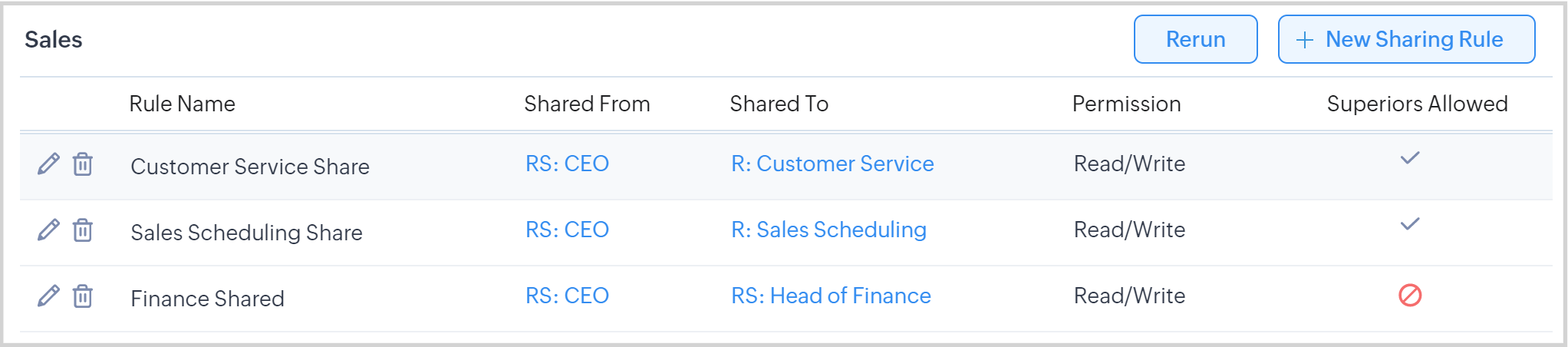
Task: Delete the Finance Shared rule
Action: [83, 296]
